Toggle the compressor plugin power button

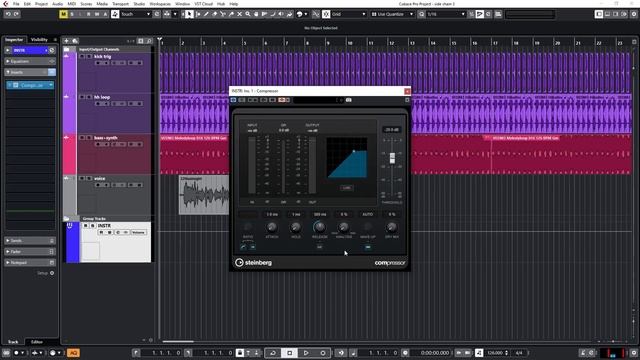233,100
